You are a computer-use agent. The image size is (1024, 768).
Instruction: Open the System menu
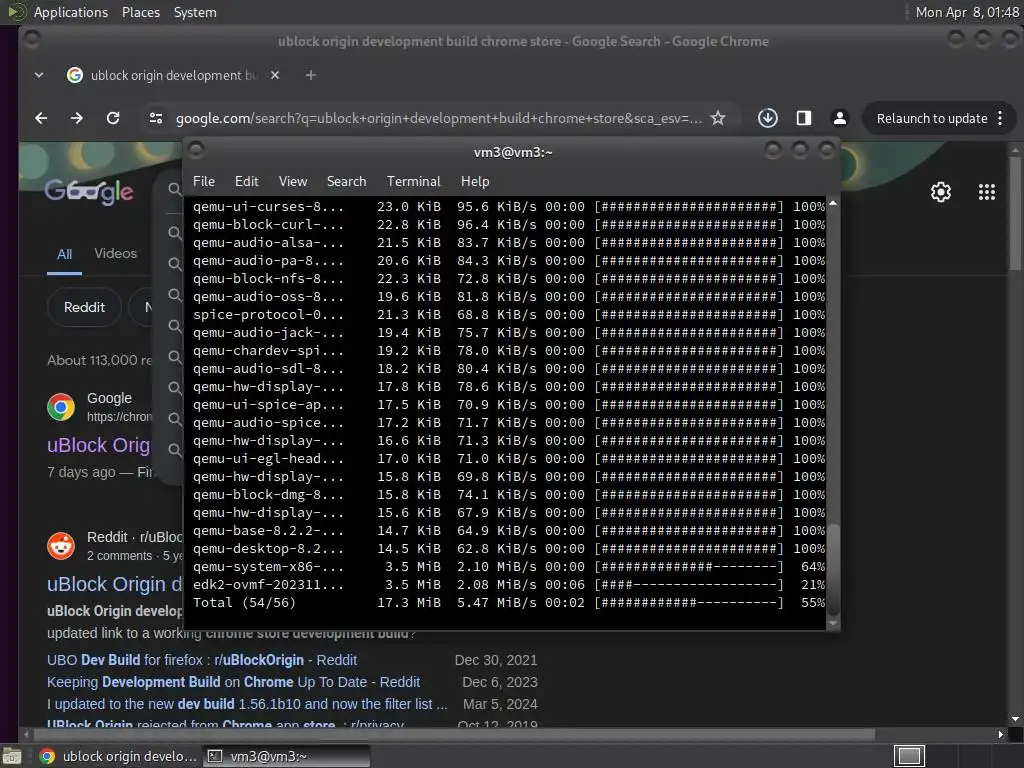tap(195, 12)
